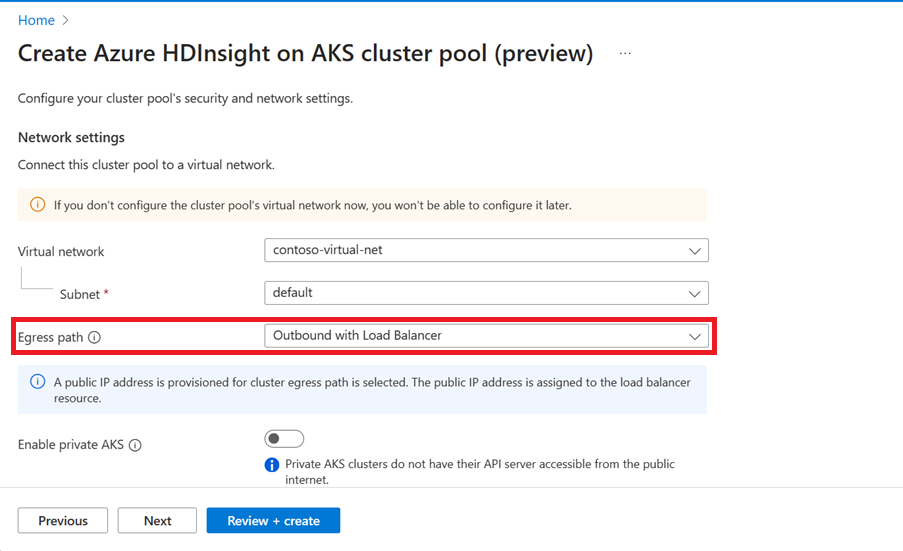The width and height of the screenshot is (903, 551).
Task: Open the ellipsis more options menu
Action: [x=625, y=54]
